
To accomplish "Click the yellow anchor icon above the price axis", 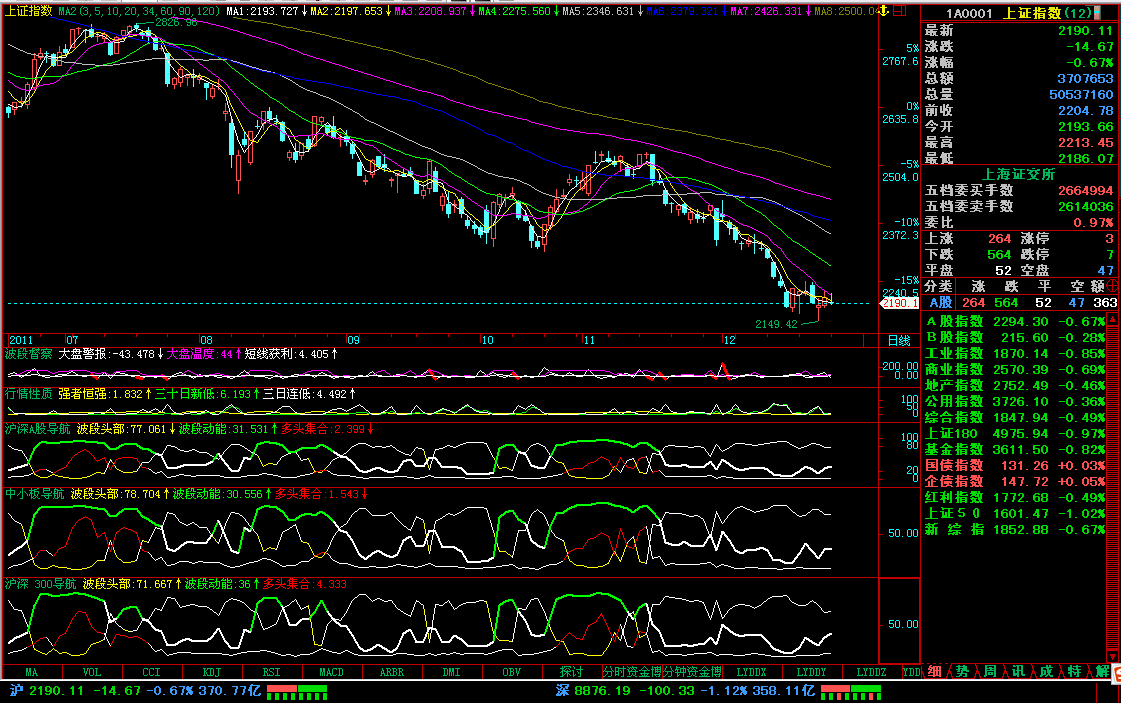I will (x=884, y=10).
